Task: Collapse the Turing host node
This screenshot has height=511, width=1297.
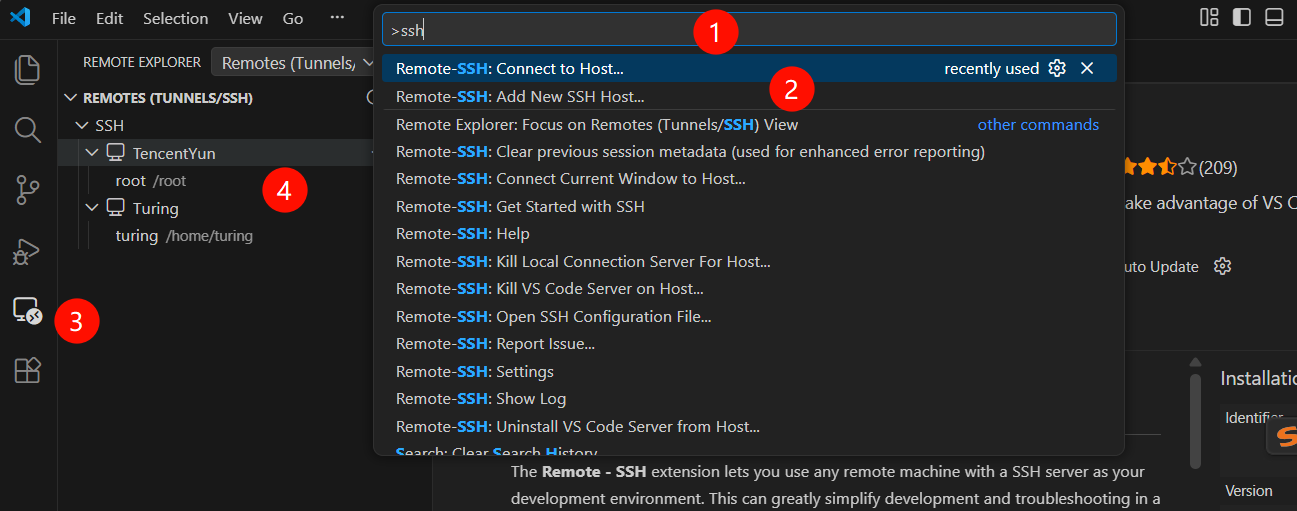Action: (x=93, y=208)
